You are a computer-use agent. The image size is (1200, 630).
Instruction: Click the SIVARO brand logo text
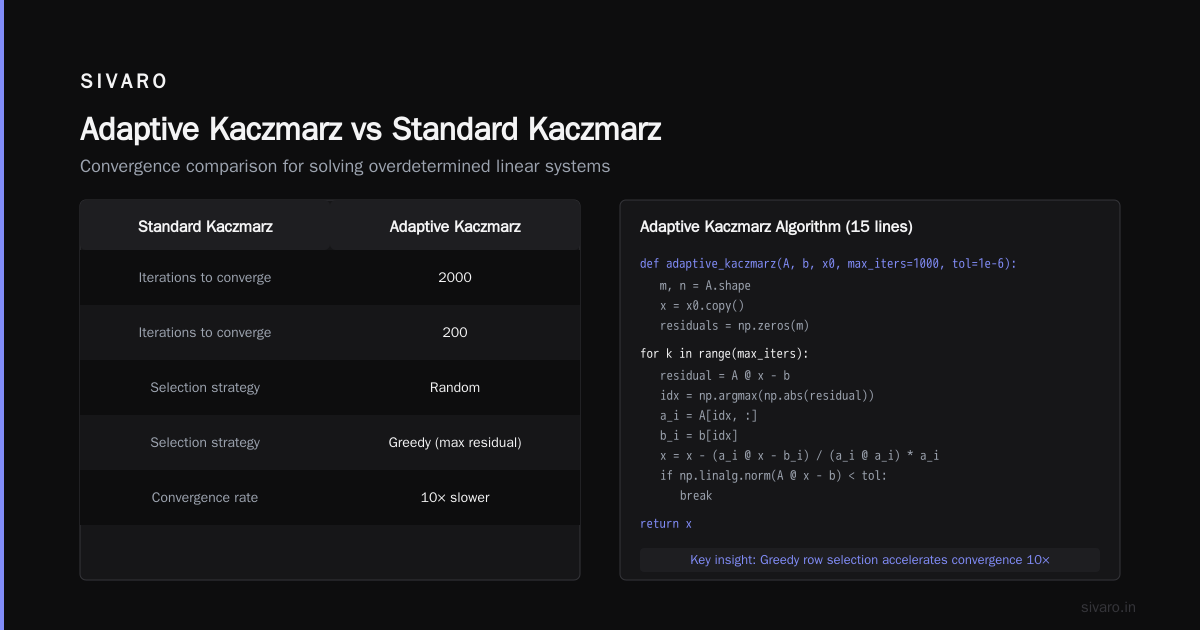pyautogui.click(x=124, y=82)
